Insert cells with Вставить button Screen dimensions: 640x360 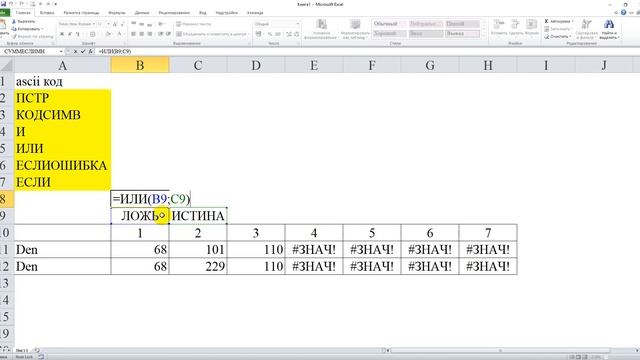coord(499,28)
